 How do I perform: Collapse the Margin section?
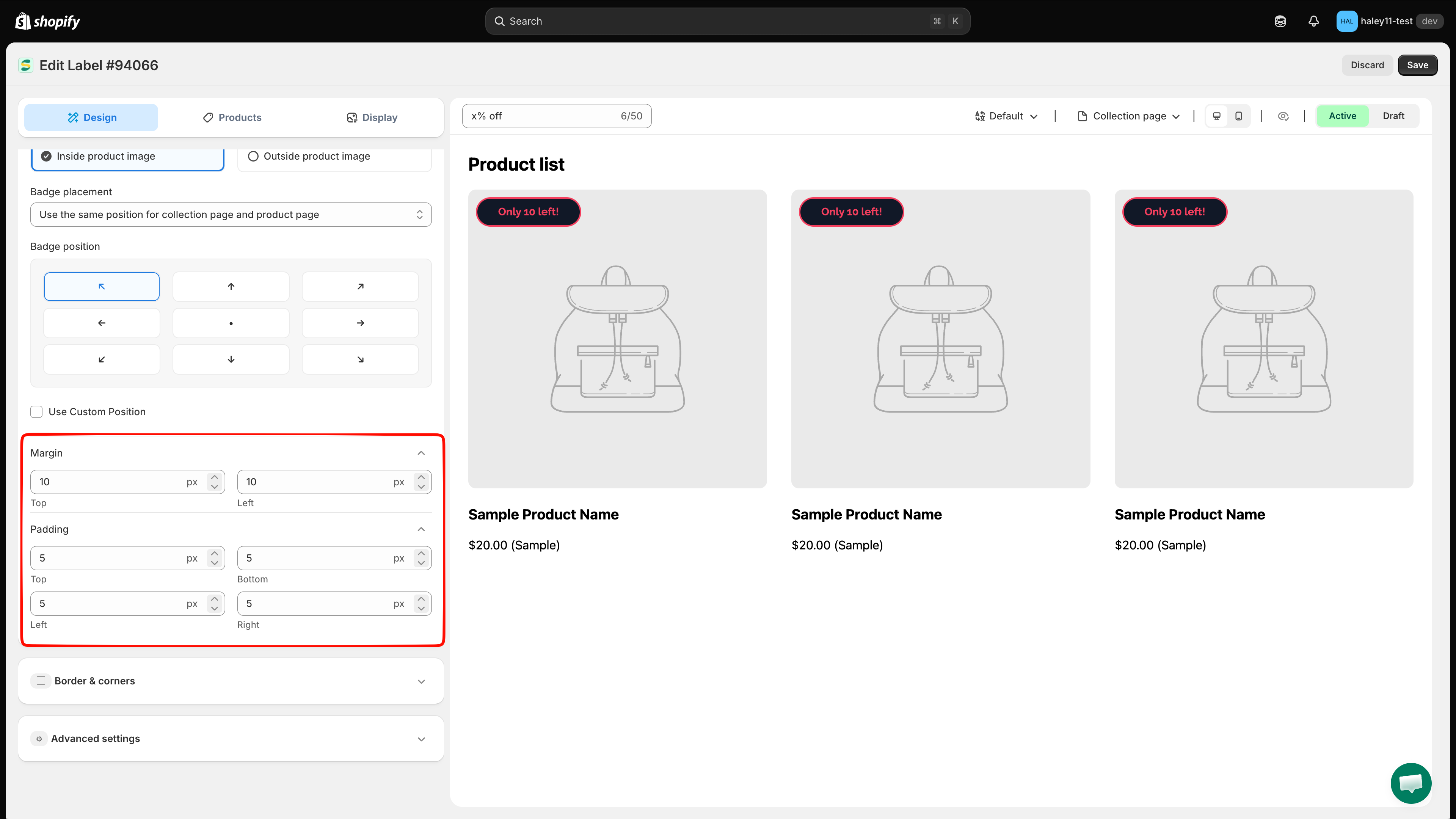(x=421, y=453)
